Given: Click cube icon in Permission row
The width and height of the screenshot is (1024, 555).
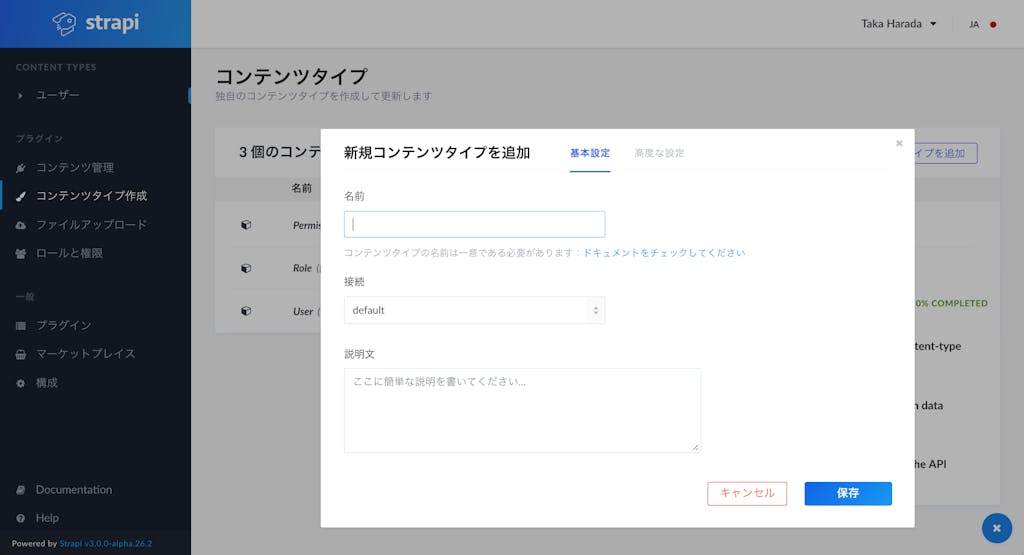Looking at the screenshot, I should (x=246, y=225).
